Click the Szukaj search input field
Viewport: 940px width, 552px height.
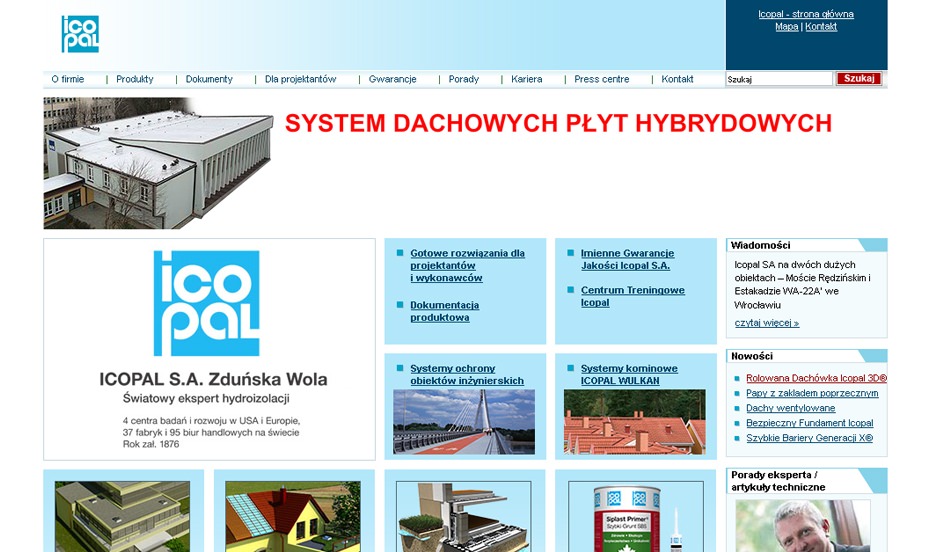[779, 79]
